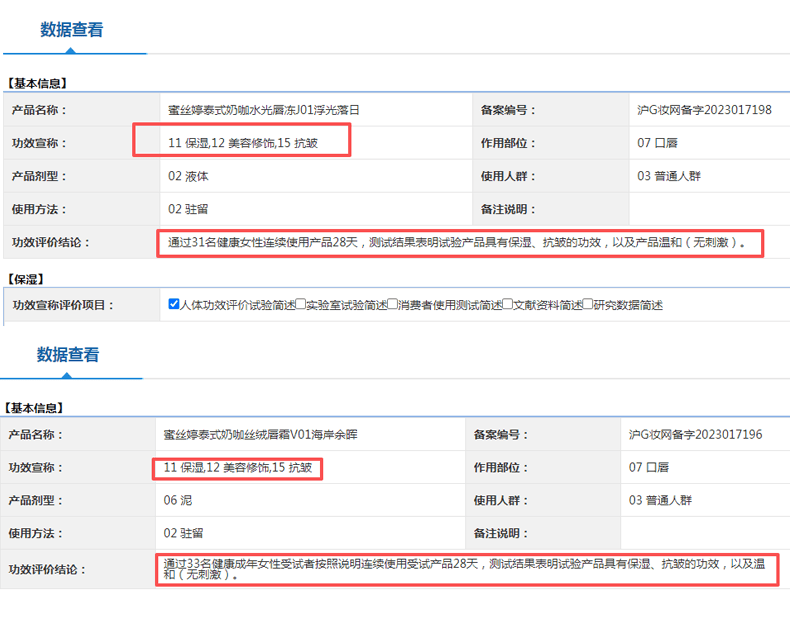Image resolution: width=790 pixels, height=621 pixels.
Task: Click product name 蜜丝婷泰式奶咖丝绒唇霜V01海岸余晖
Action: point(260,435)
